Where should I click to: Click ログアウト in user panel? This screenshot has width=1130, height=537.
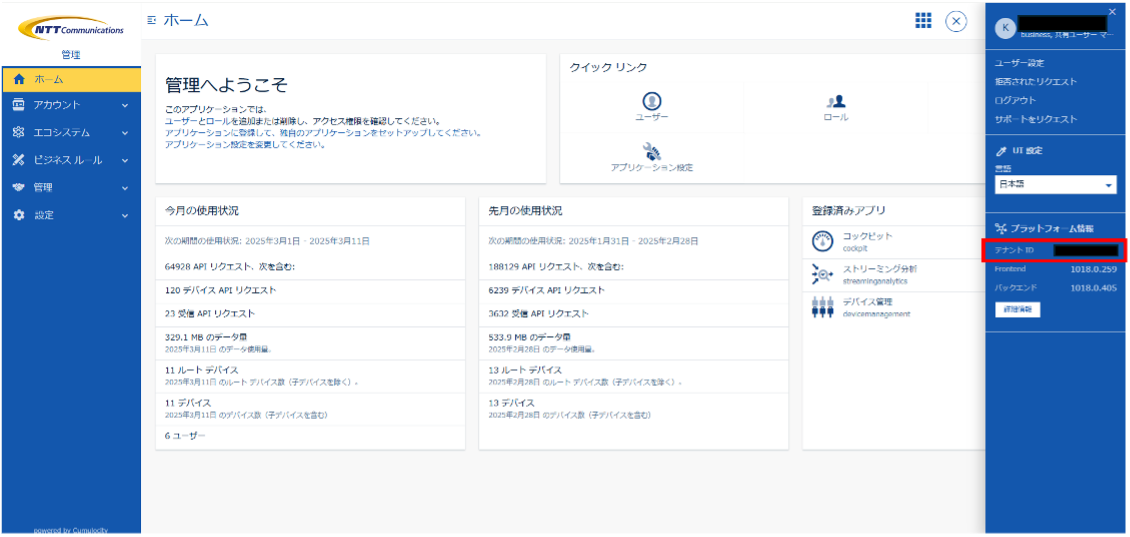(x=1015, y=100)
